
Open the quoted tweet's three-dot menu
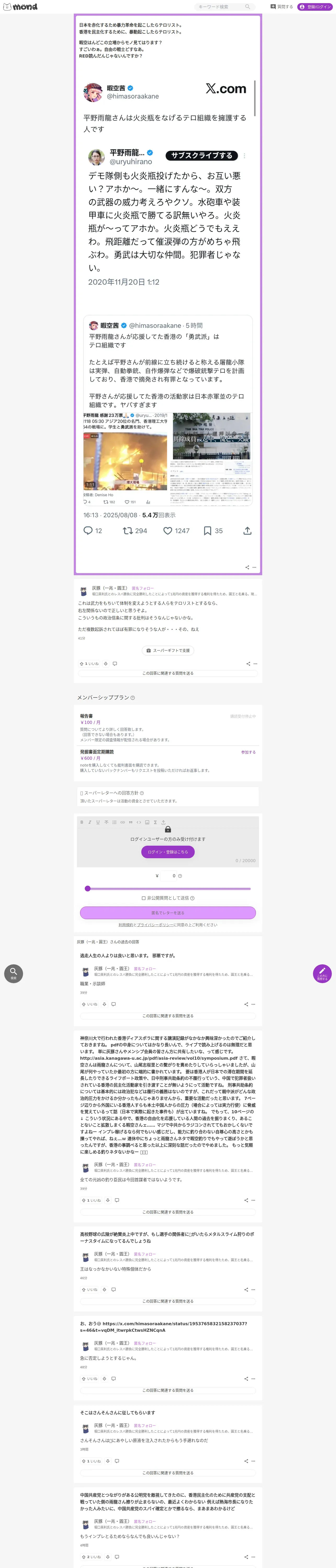244,156
